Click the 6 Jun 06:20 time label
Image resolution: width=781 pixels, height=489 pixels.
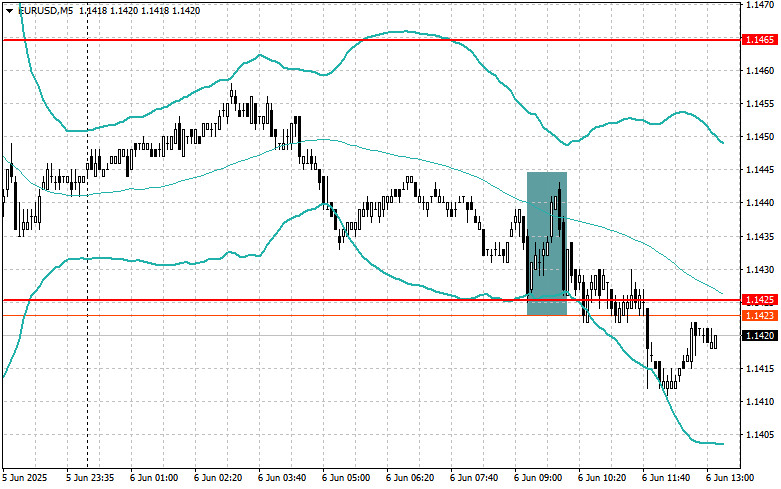point(410,478)
